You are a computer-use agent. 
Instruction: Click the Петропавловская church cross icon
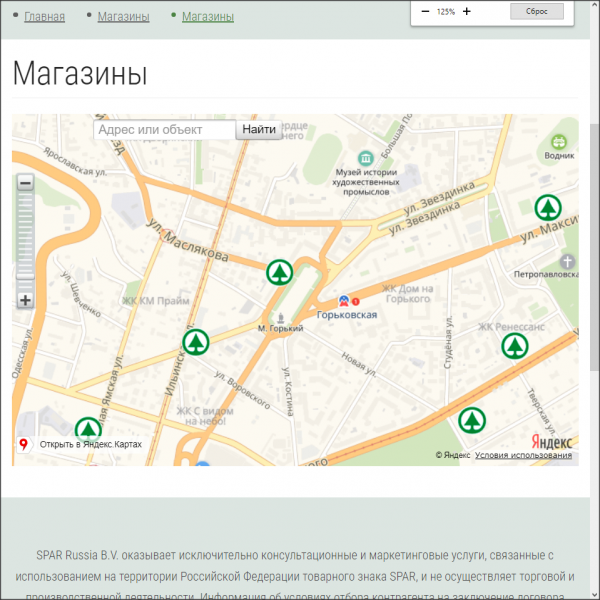tap(567, 262)
